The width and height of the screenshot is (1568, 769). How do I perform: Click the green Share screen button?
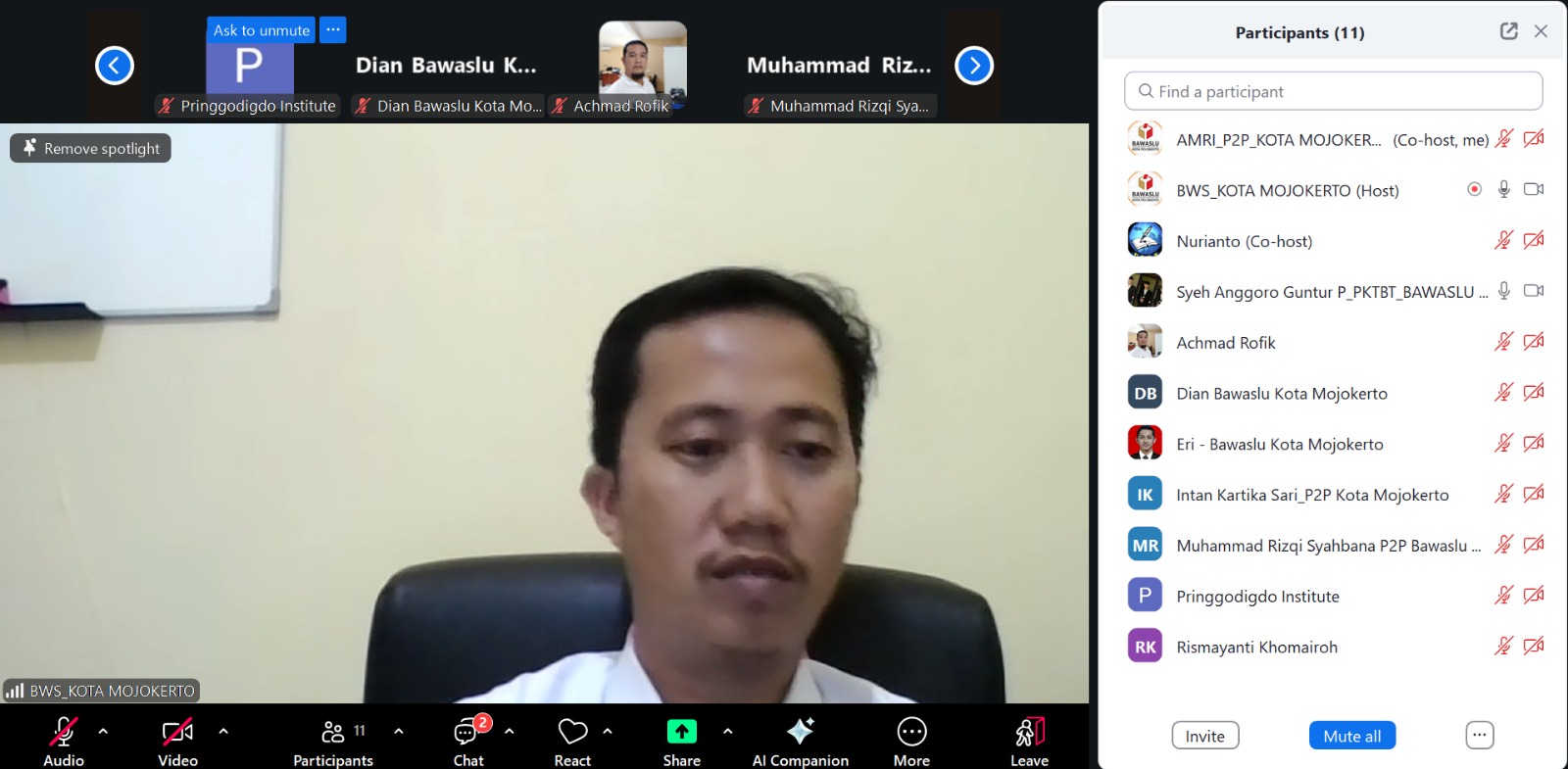click(682, 742)
